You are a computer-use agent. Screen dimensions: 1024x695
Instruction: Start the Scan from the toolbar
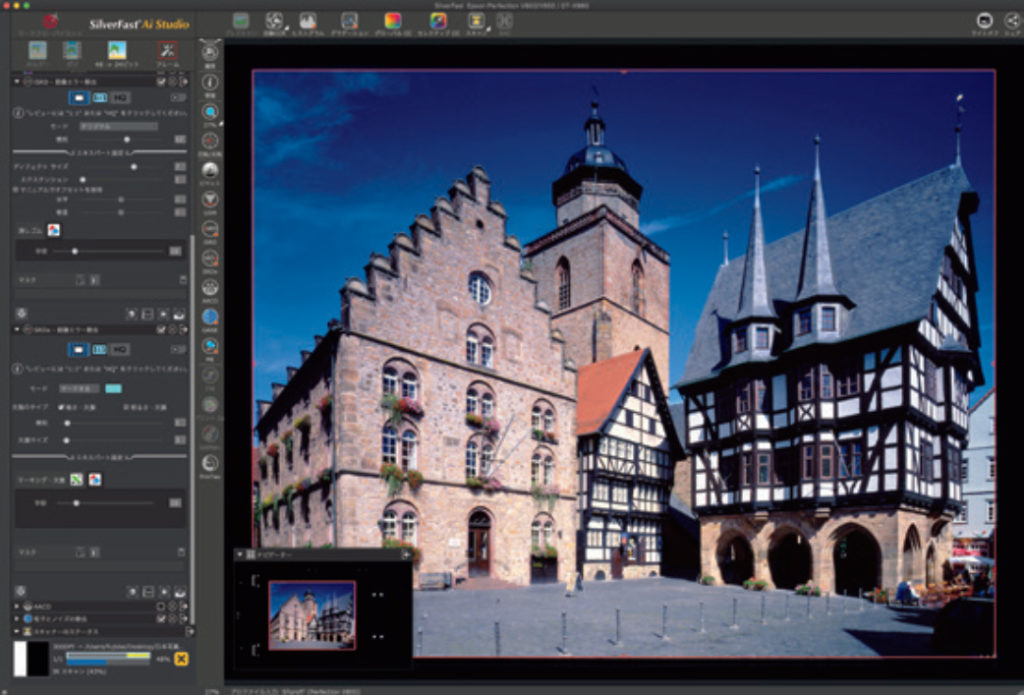[x=475, y=20]
